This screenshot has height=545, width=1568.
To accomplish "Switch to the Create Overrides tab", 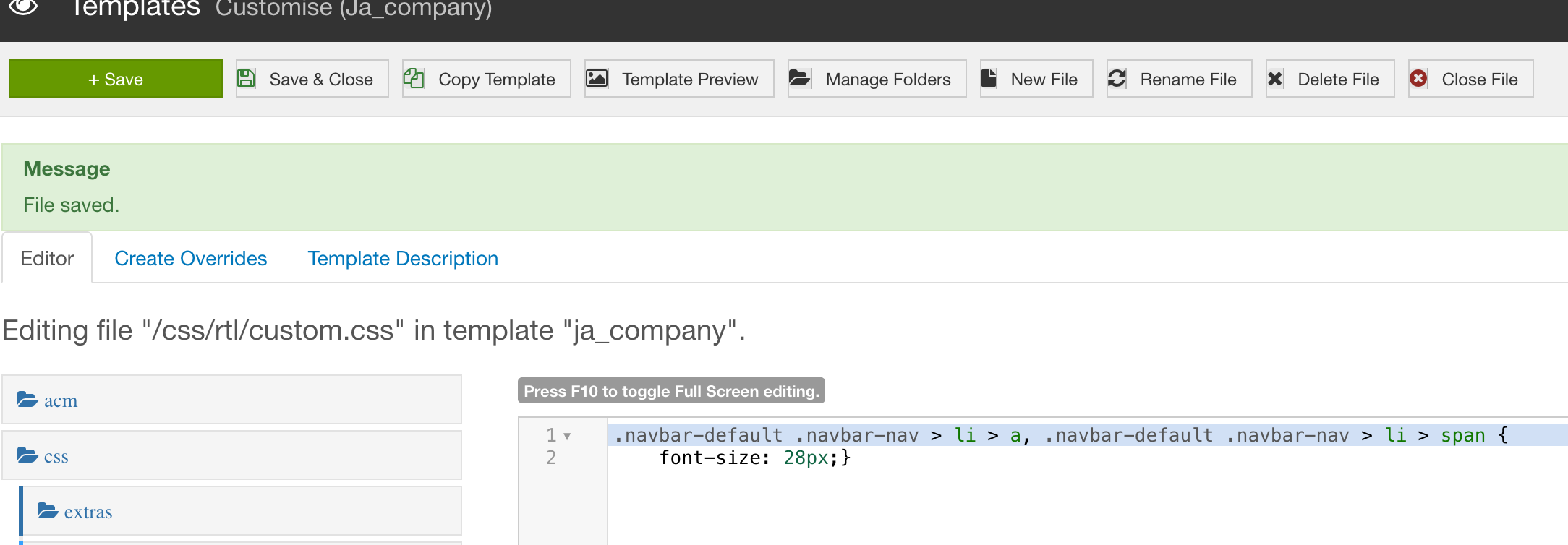I will point(190,259).
